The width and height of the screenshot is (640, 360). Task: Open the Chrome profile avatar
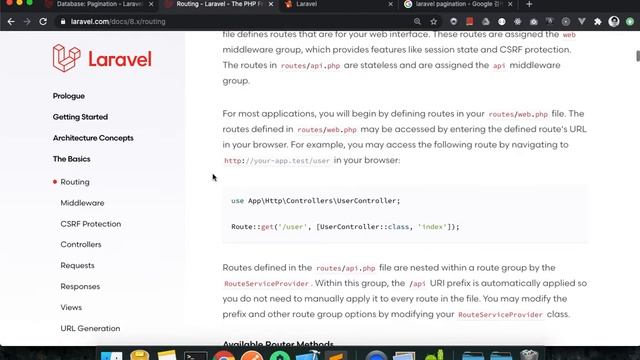614,22
